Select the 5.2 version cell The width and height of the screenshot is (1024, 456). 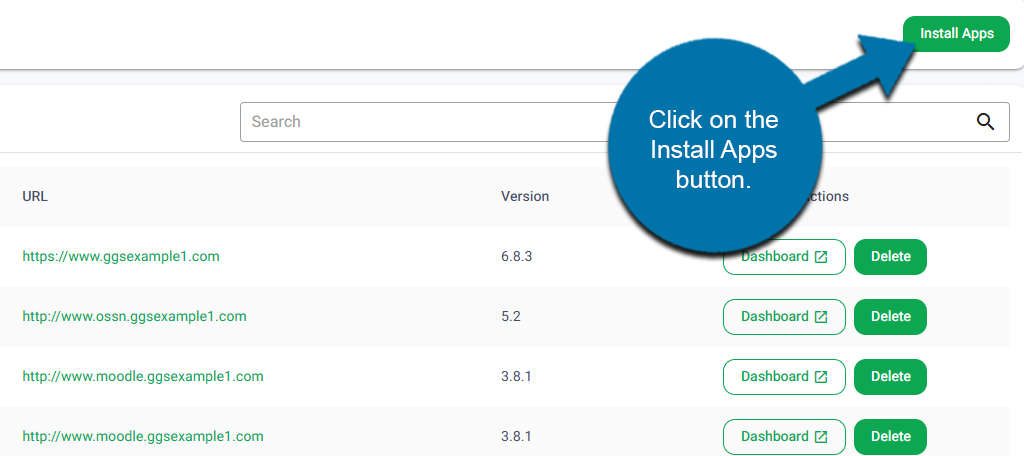click(x=511, y=316)
